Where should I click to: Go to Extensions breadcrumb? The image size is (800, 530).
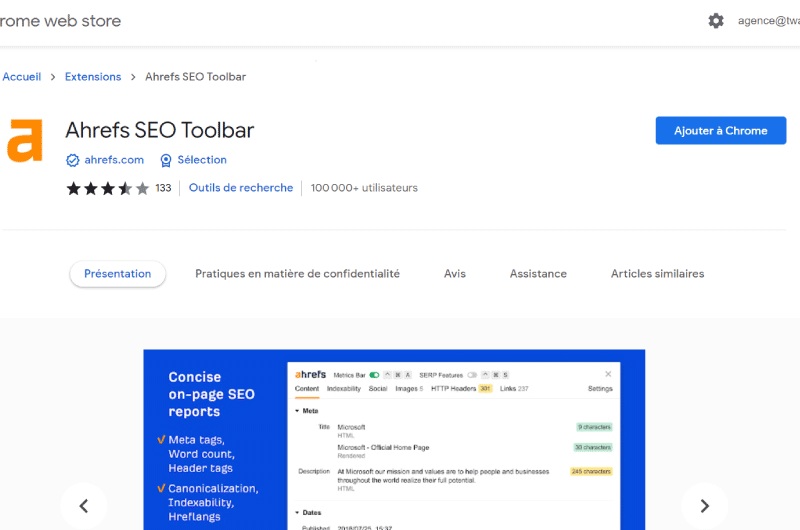93,77
